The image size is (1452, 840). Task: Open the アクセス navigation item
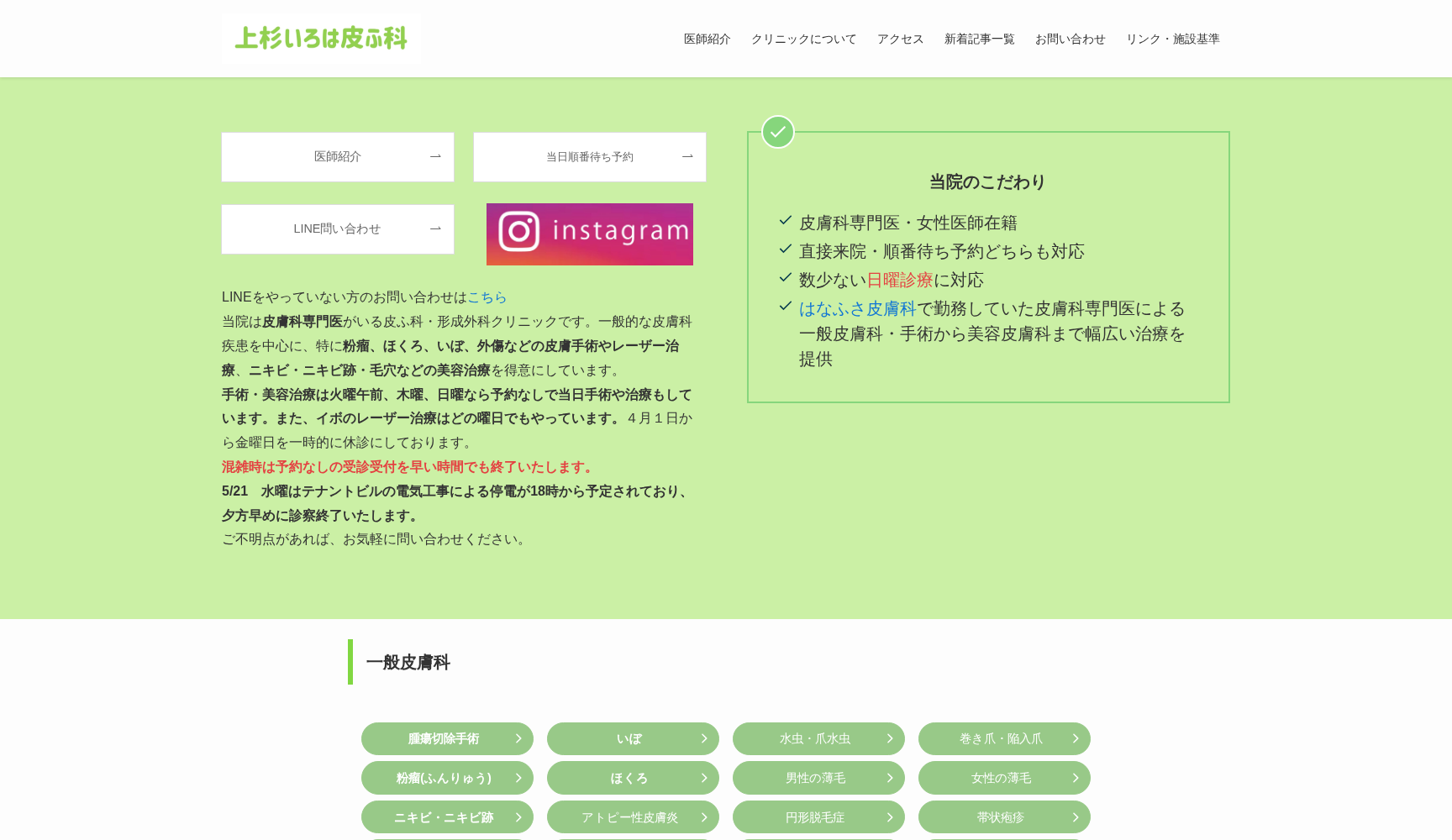tap(899, 39)
